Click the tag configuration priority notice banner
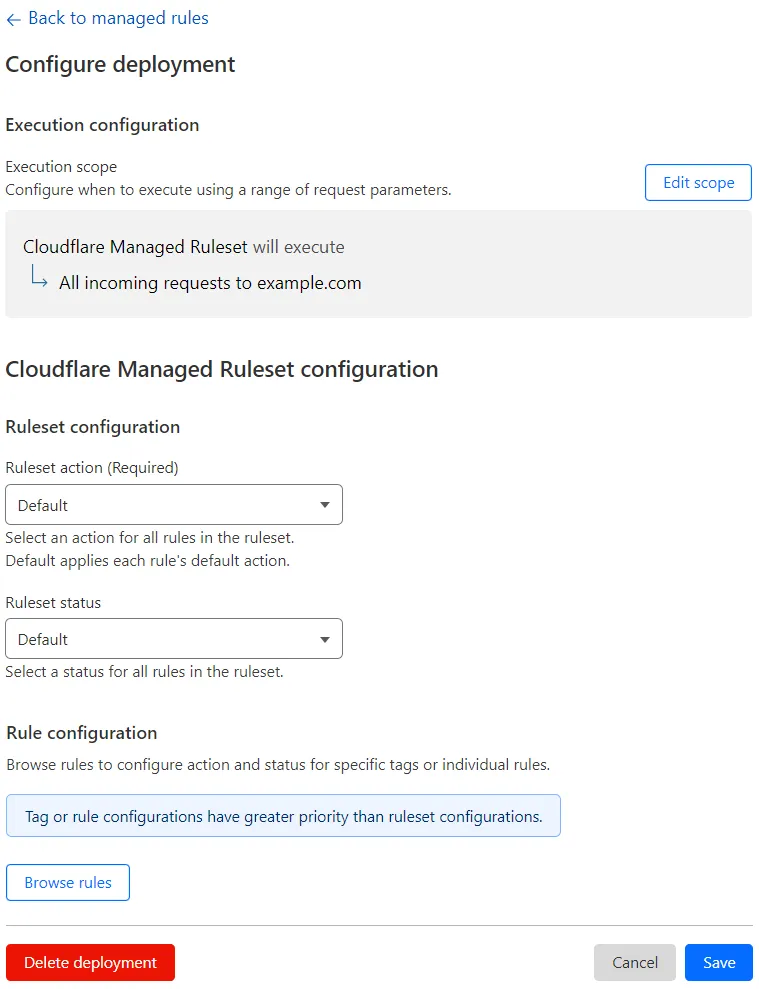Screen dimensions: 759x989 283,815
